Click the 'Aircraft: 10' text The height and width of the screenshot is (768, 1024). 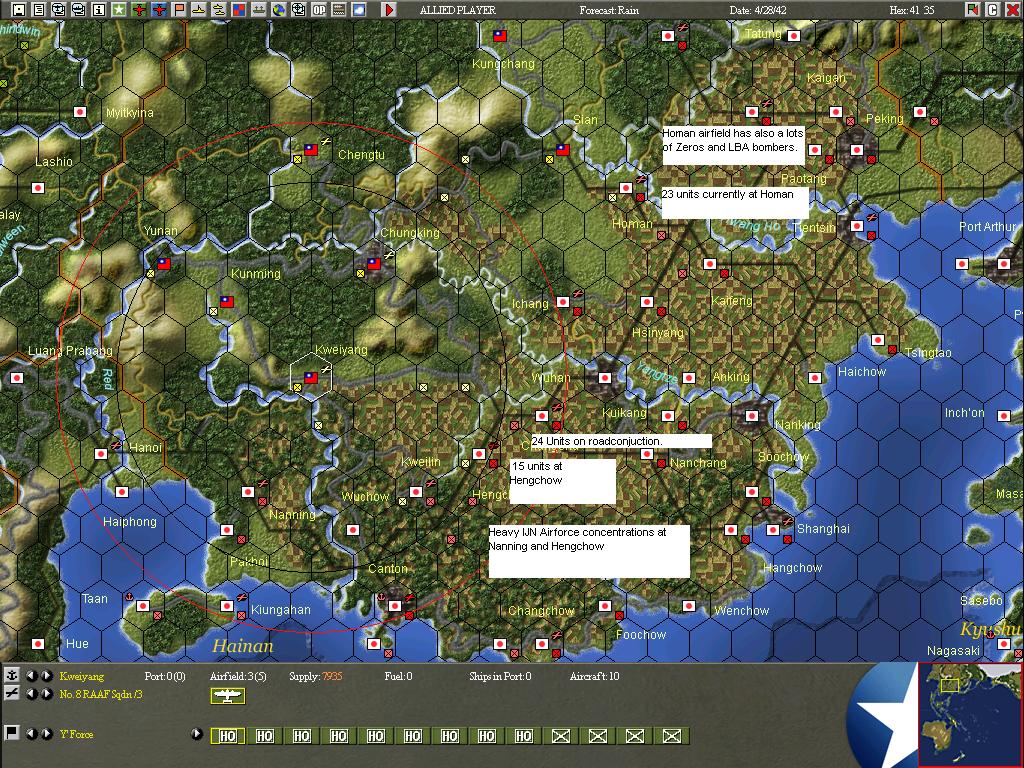tap(594, 677)
